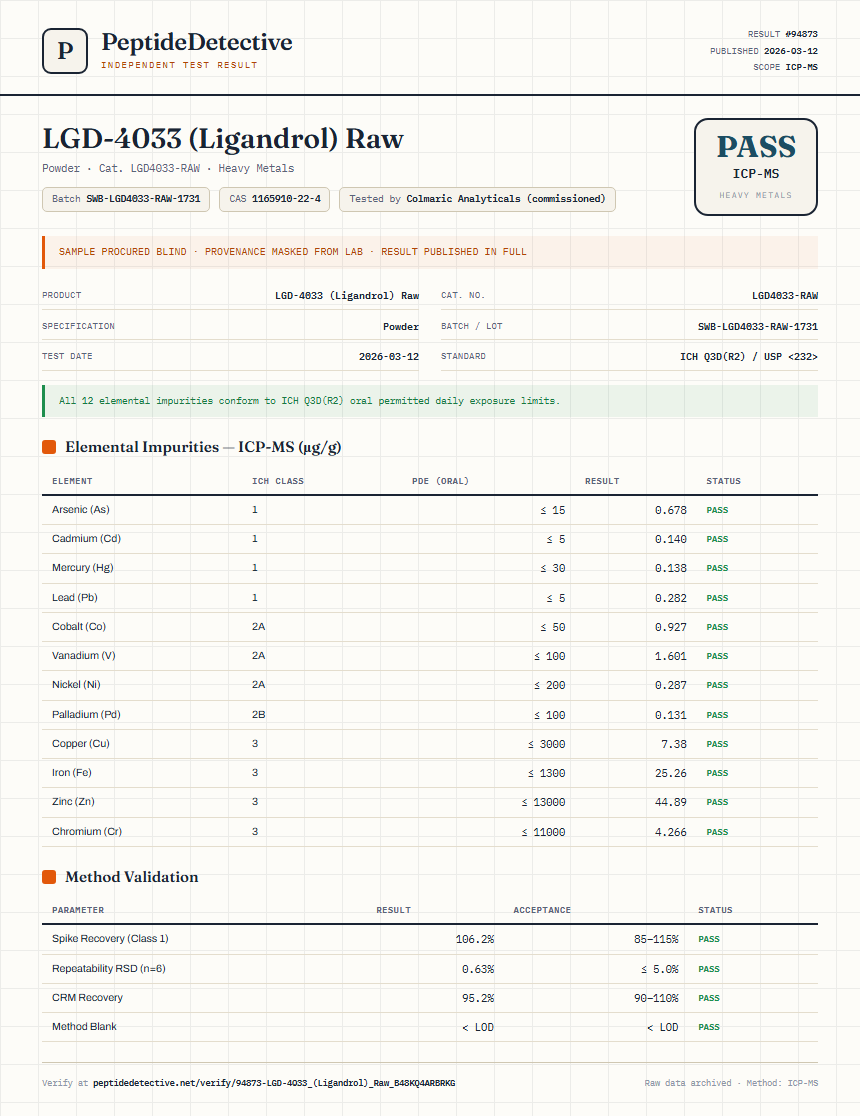Click the Iron (Fe) row label
The height and width of the screenshot is (1116, 860).
72,773
